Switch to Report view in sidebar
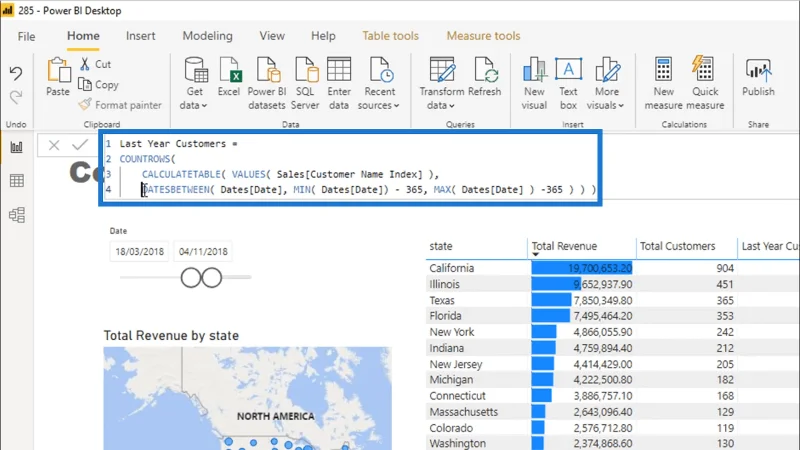This screenshot has height=450, width=800. tap(16, 147)
